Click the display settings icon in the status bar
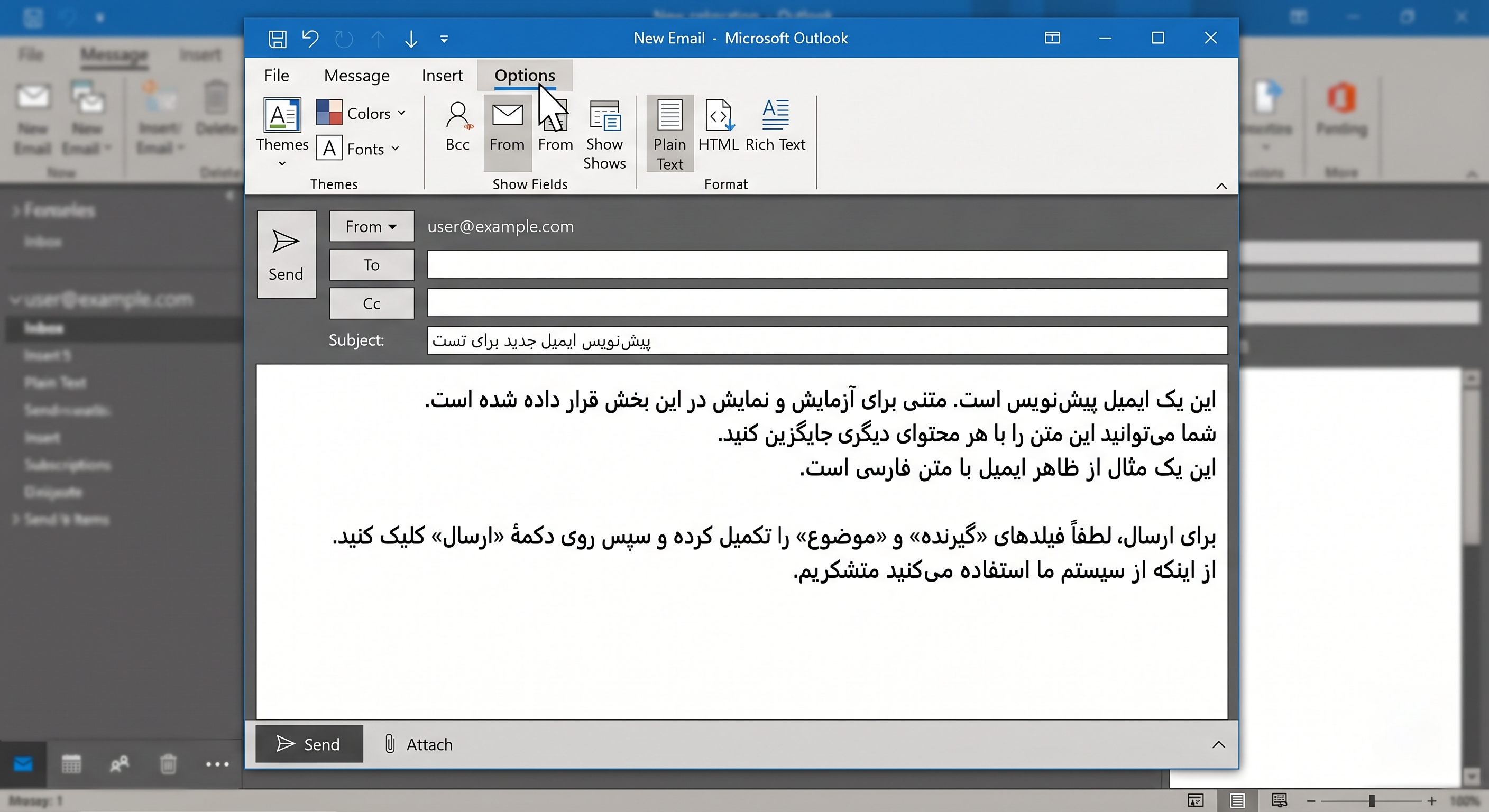Image resolution: width=1489 pixels, height=812 pixels. click(1196, 800)
